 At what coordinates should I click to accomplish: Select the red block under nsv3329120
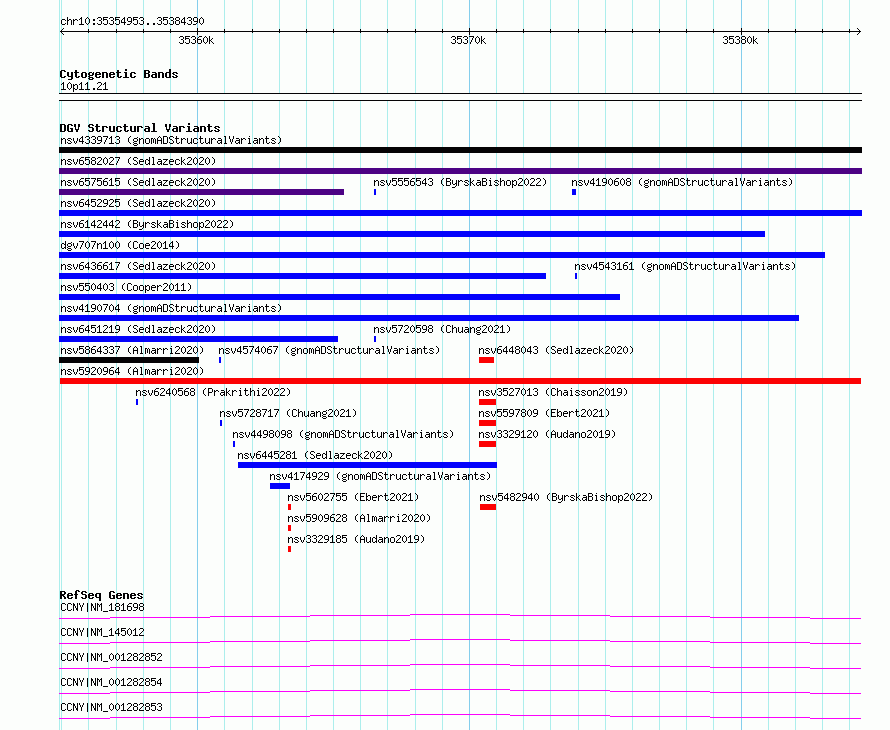click(488, 444)
